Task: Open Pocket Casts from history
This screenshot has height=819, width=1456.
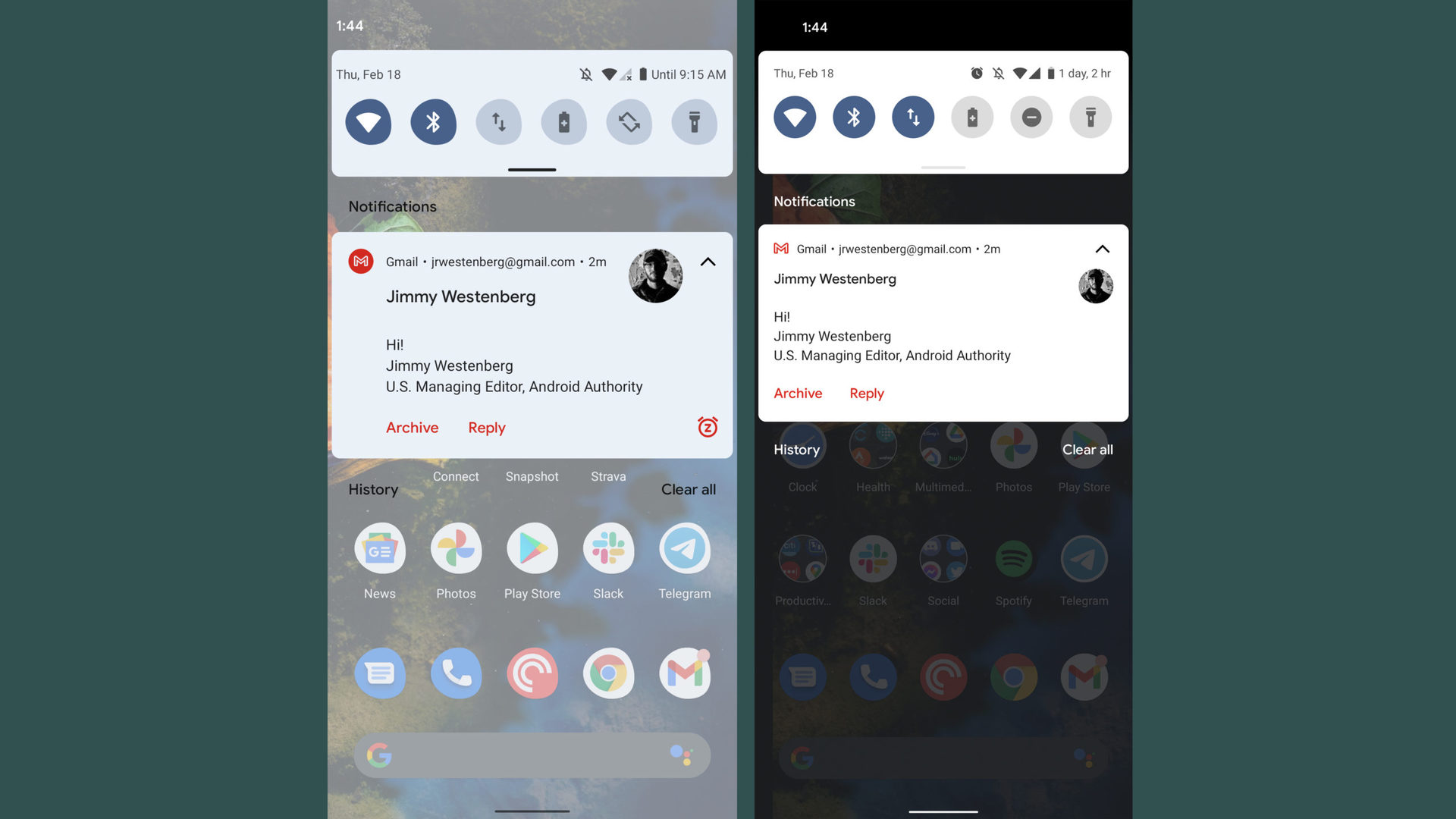Action: [531, 672]
